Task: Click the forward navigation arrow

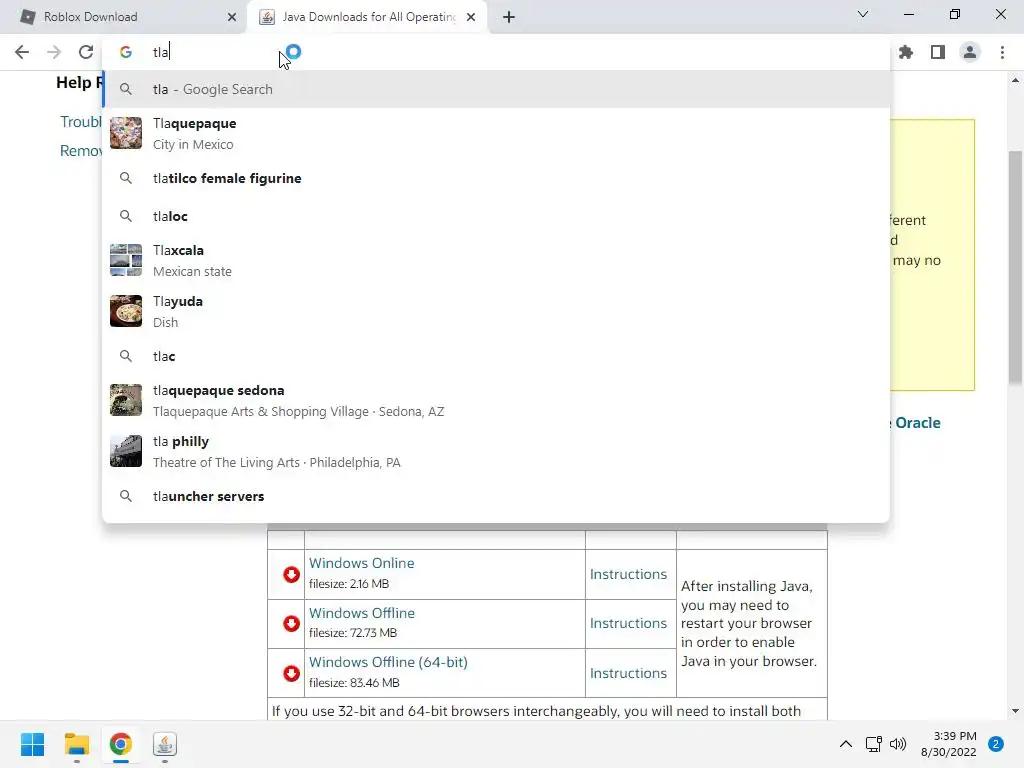Action: click(x=54, y=52)
